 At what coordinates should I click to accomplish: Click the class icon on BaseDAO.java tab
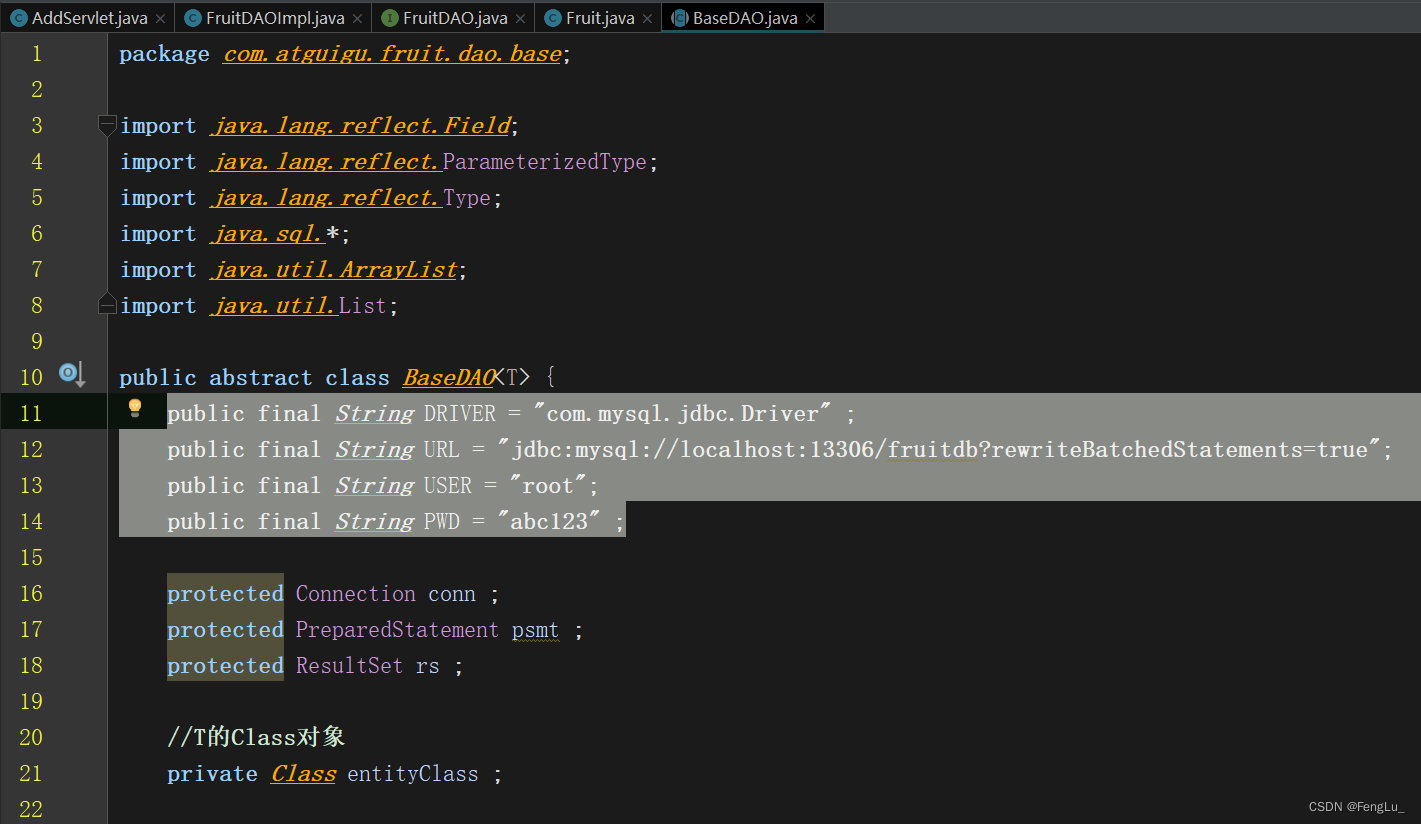[x=680, y=18]
